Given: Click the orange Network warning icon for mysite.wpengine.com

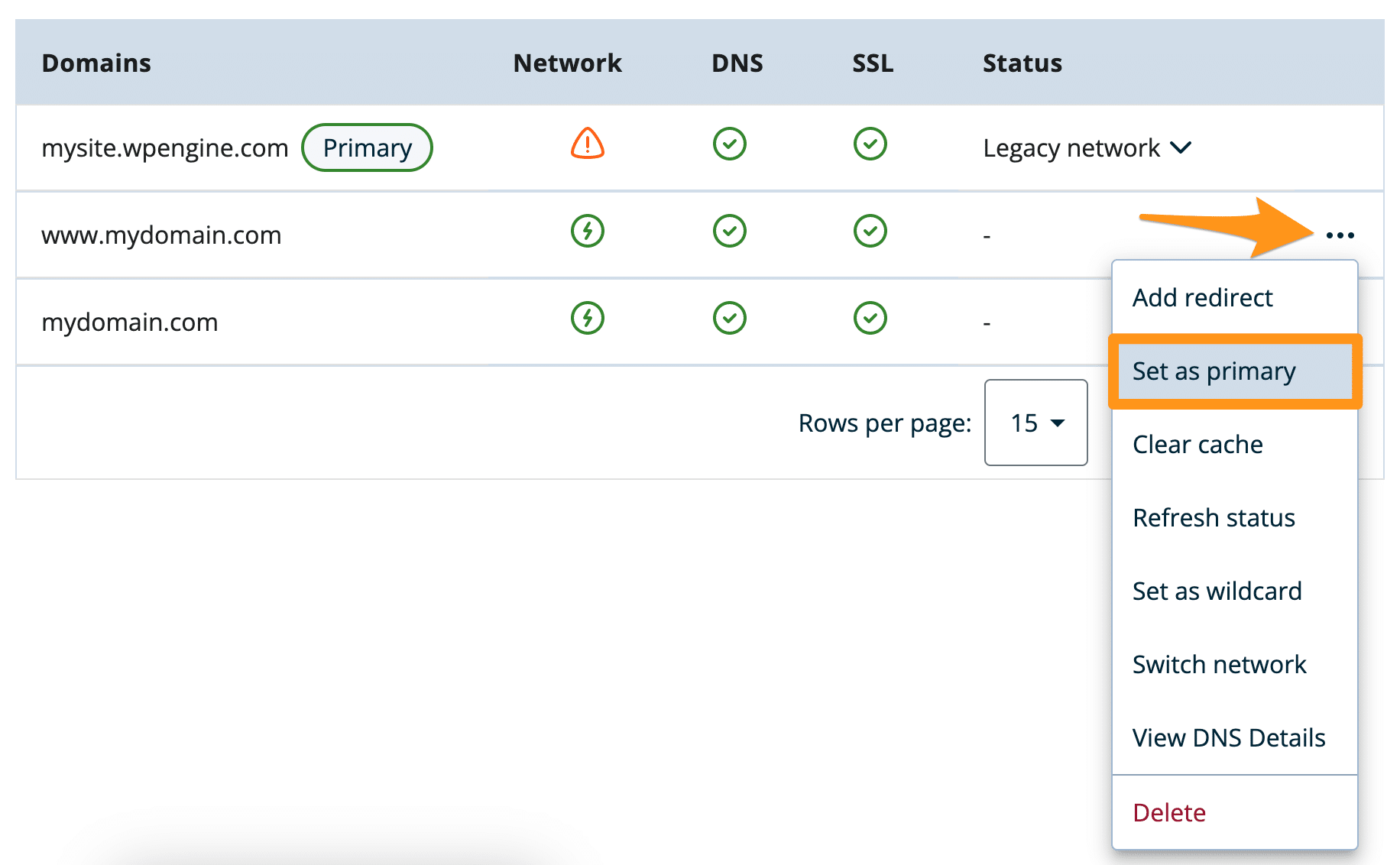Looking at the screenshot, I should 587,145.
